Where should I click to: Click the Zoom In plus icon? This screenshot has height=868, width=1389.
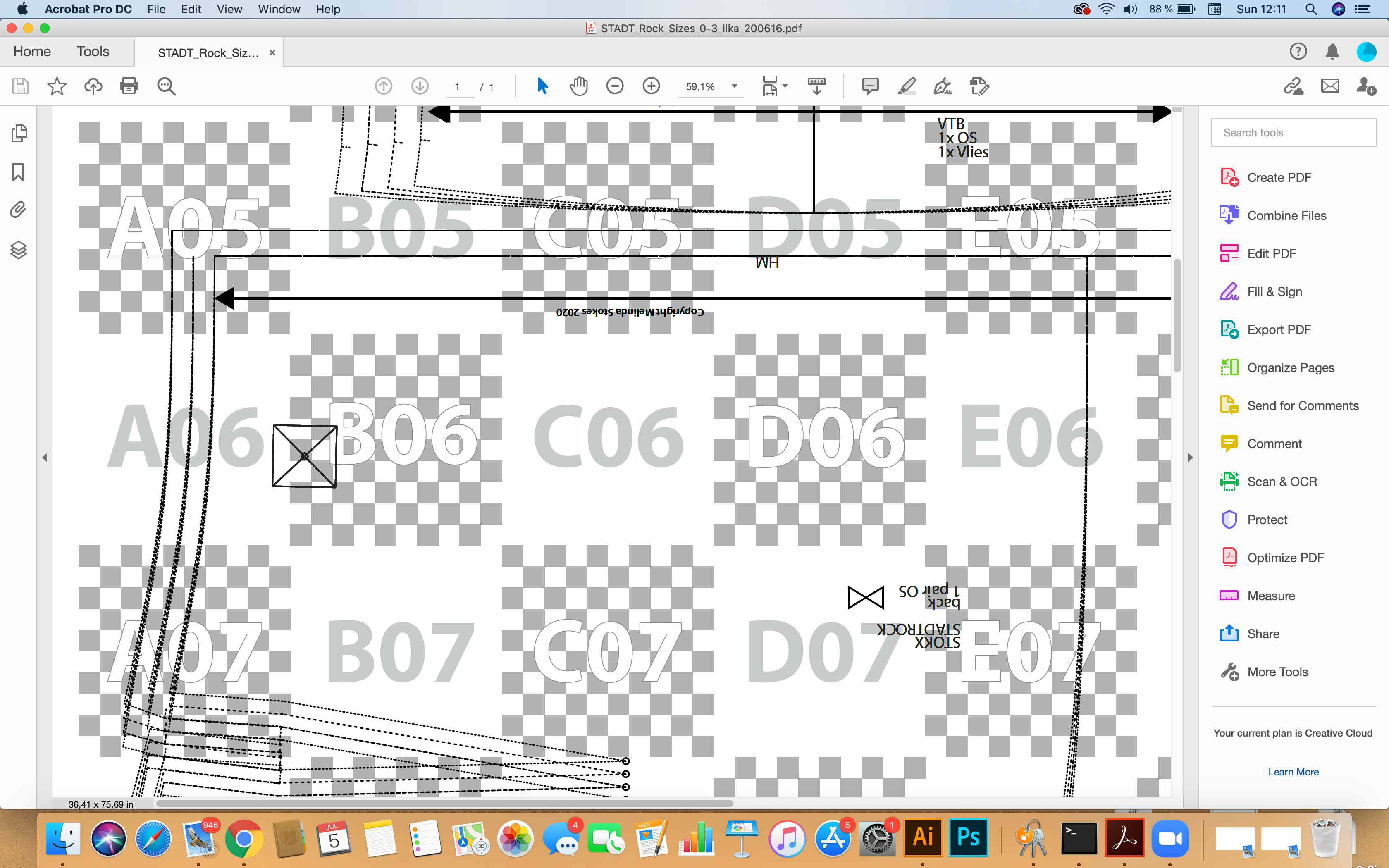651,87
